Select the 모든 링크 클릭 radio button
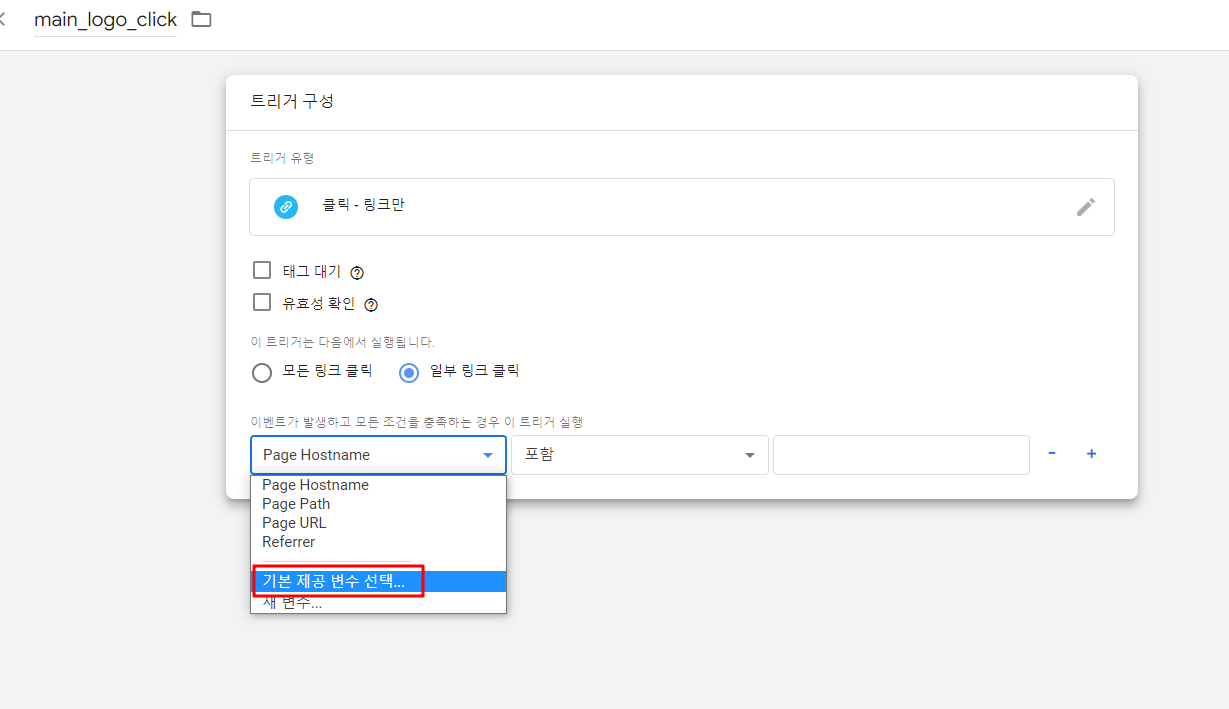Image resolution: width=1229 pixels, height=709 pixels. [x=261, y=372]
